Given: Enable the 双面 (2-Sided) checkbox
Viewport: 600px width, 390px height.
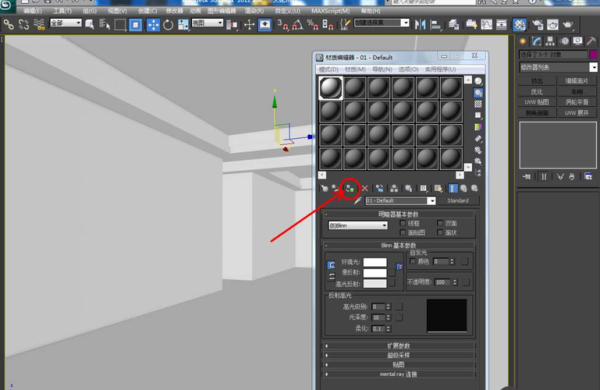Looking at the screenshot, I should click(x=440, y=223).
